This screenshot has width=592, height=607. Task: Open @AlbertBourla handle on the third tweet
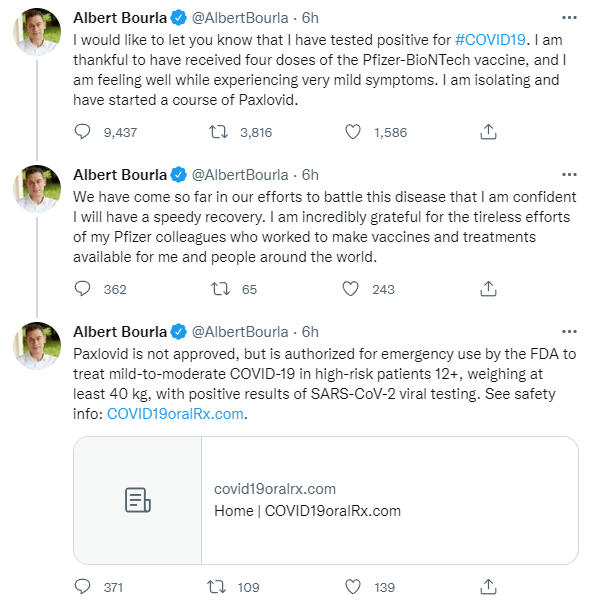point(240,332)
